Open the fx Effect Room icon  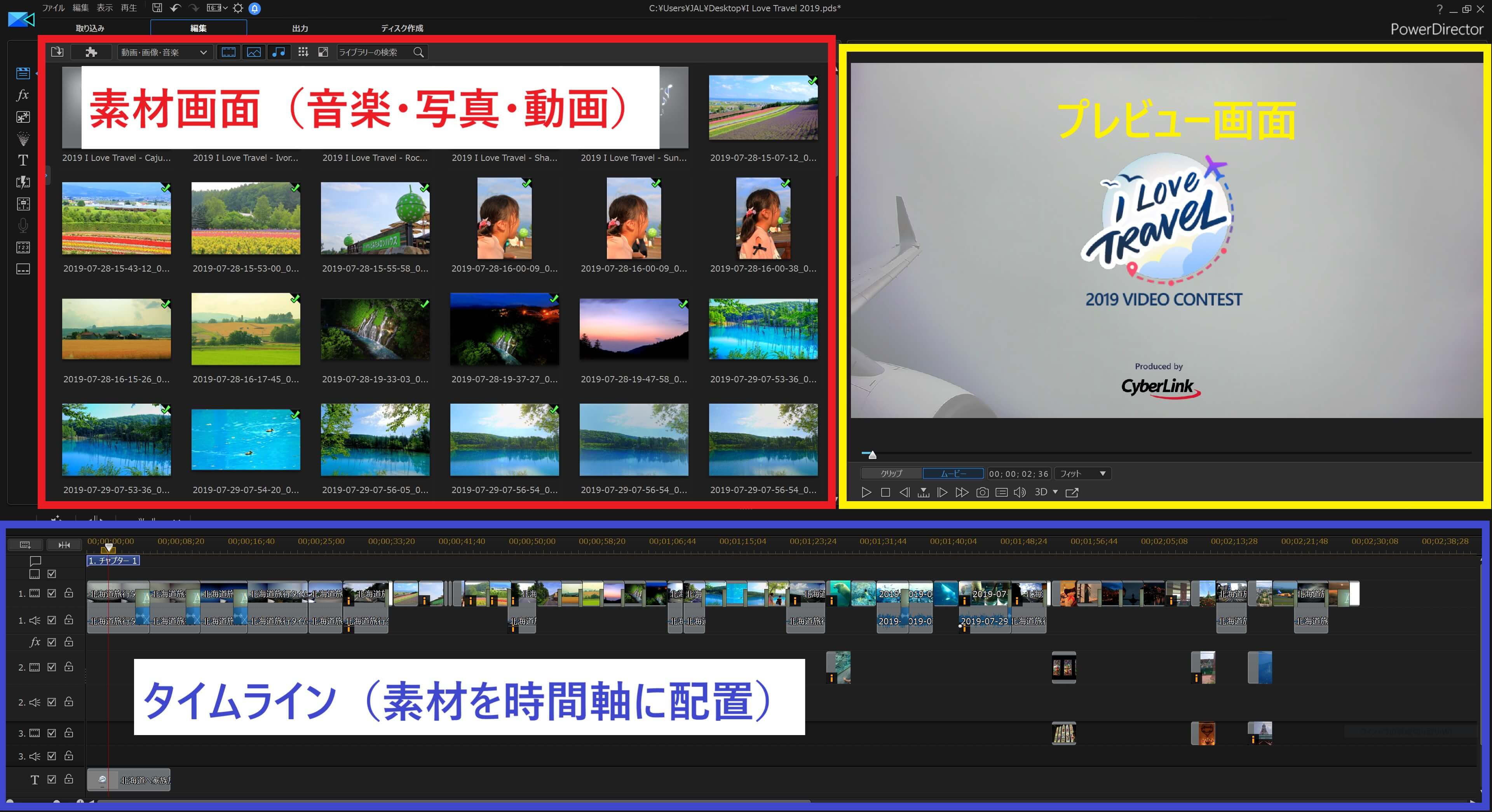(23, 94)
